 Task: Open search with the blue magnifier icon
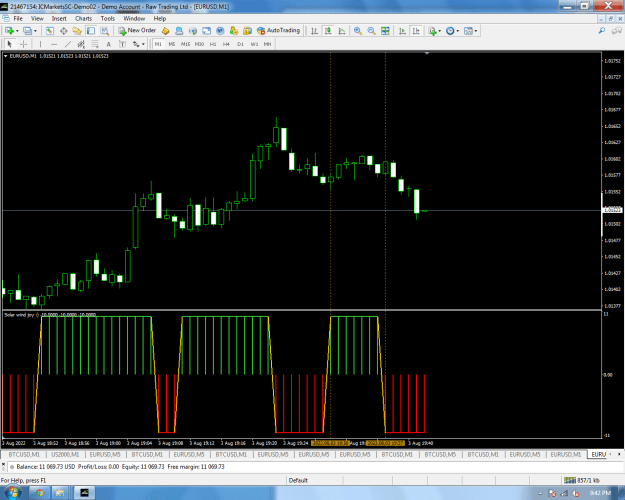click(601, 31)
